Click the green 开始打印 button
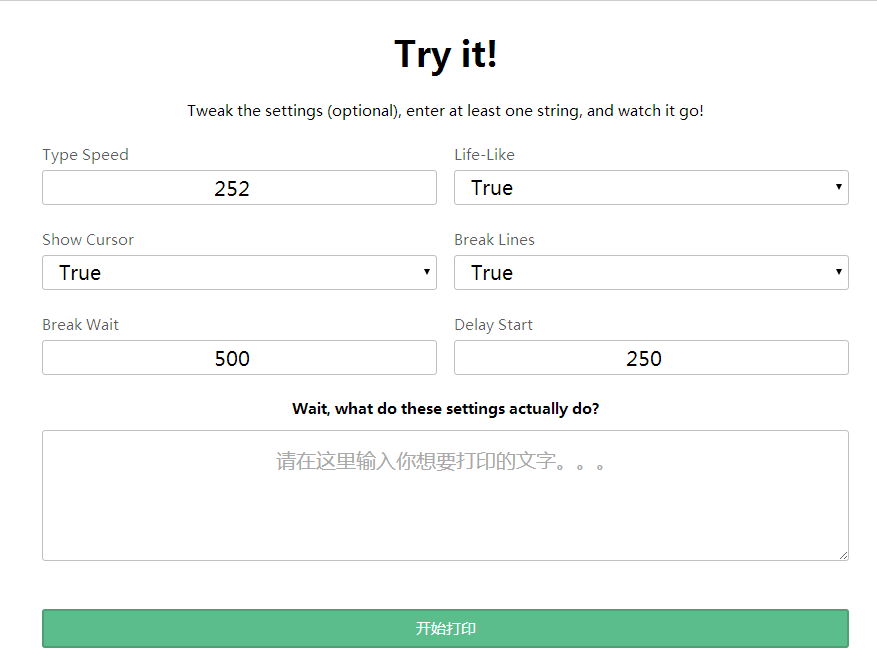 click(x=445, y=629)
